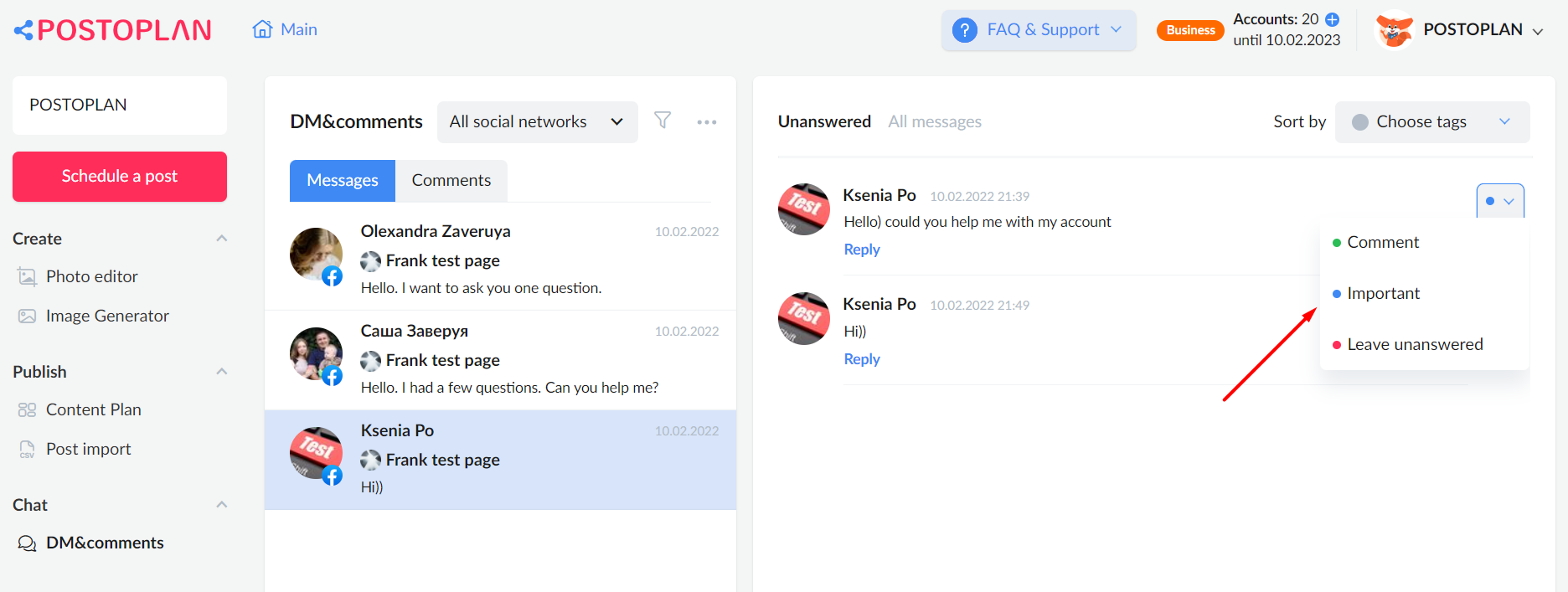Click the POSTOPLAN fox avatar

[1394, 30]
